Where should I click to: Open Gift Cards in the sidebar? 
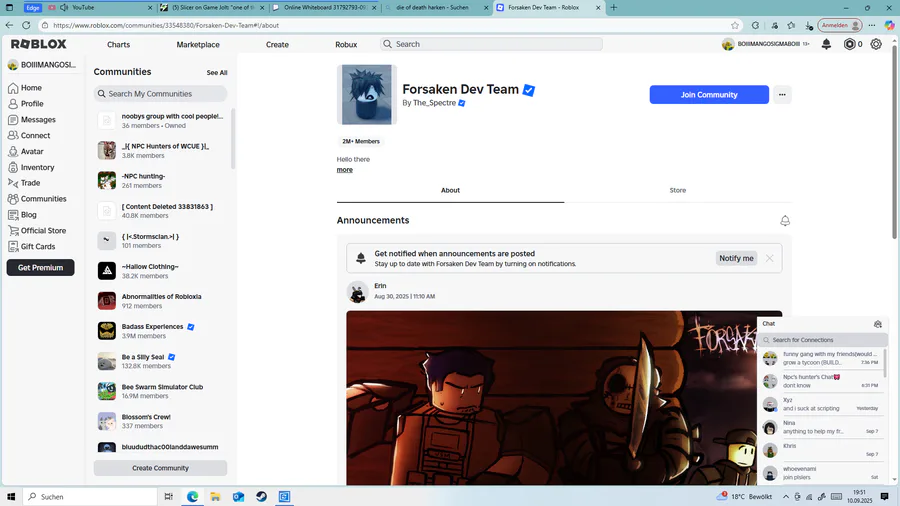(x=38, y=247)
